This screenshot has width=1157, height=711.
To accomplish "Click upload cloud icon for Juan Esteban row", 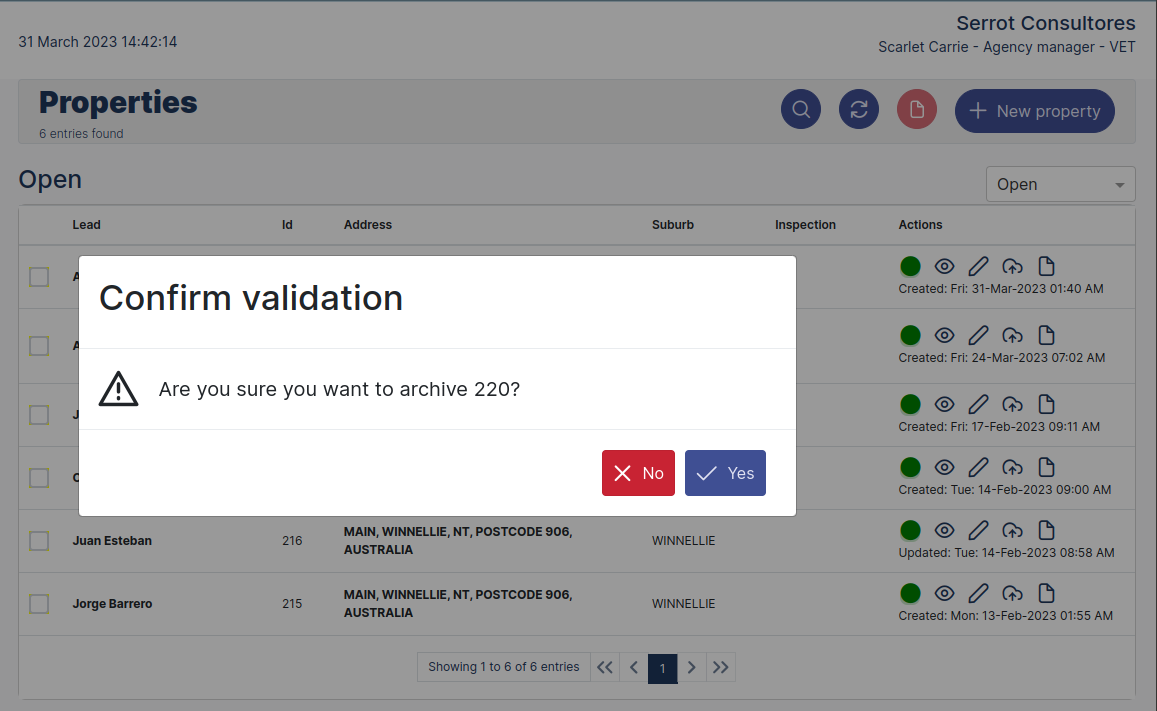I will [1013, 530].
